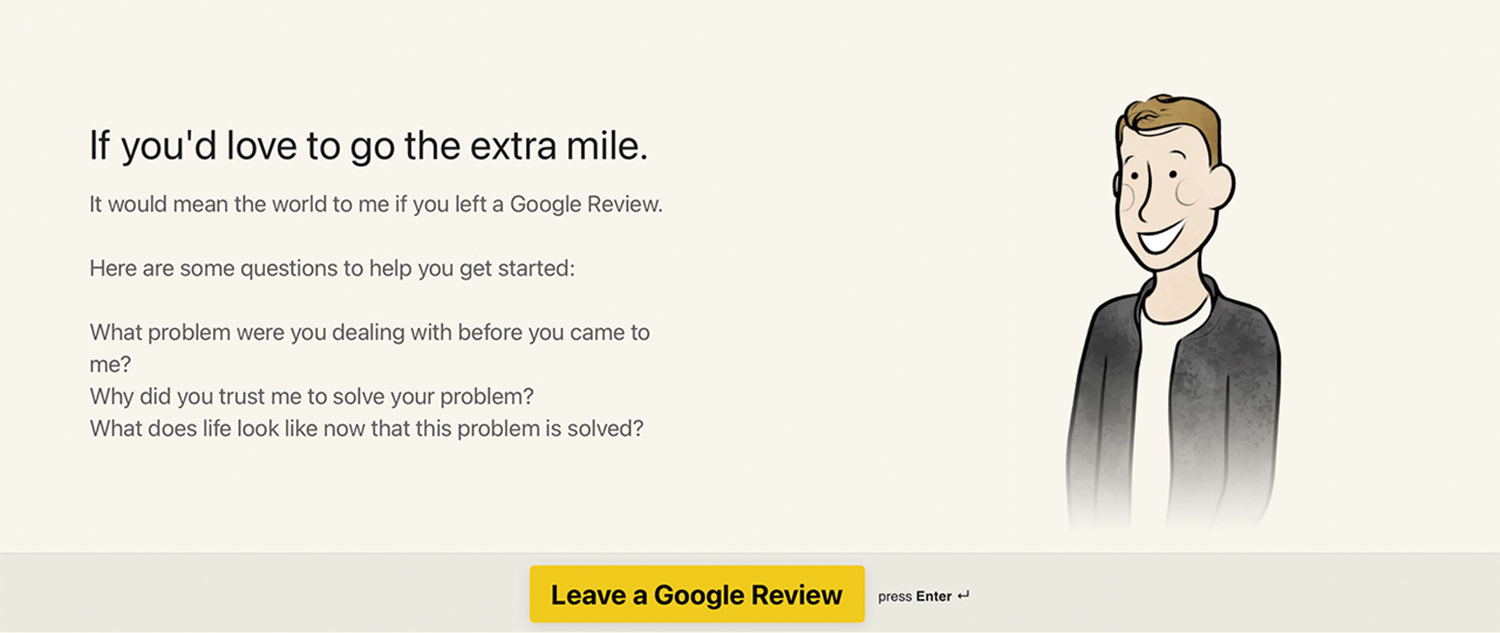Click the Enter key arrow icon

coord(963,596)
